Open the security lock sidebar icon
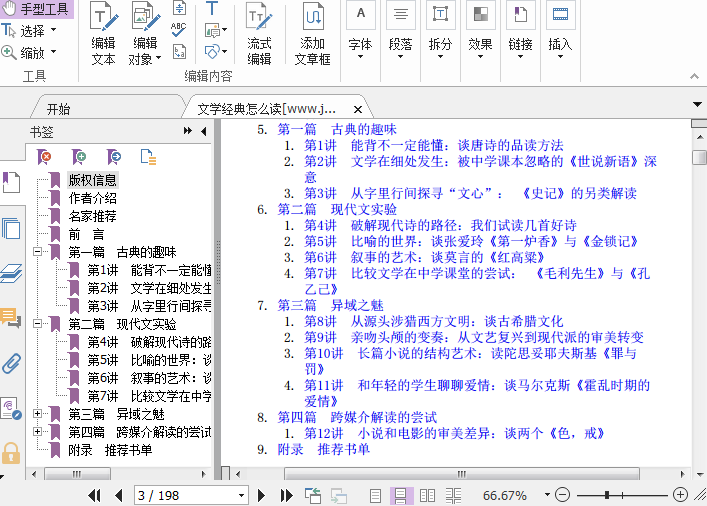The image size is (707, 506). (11, 453)
